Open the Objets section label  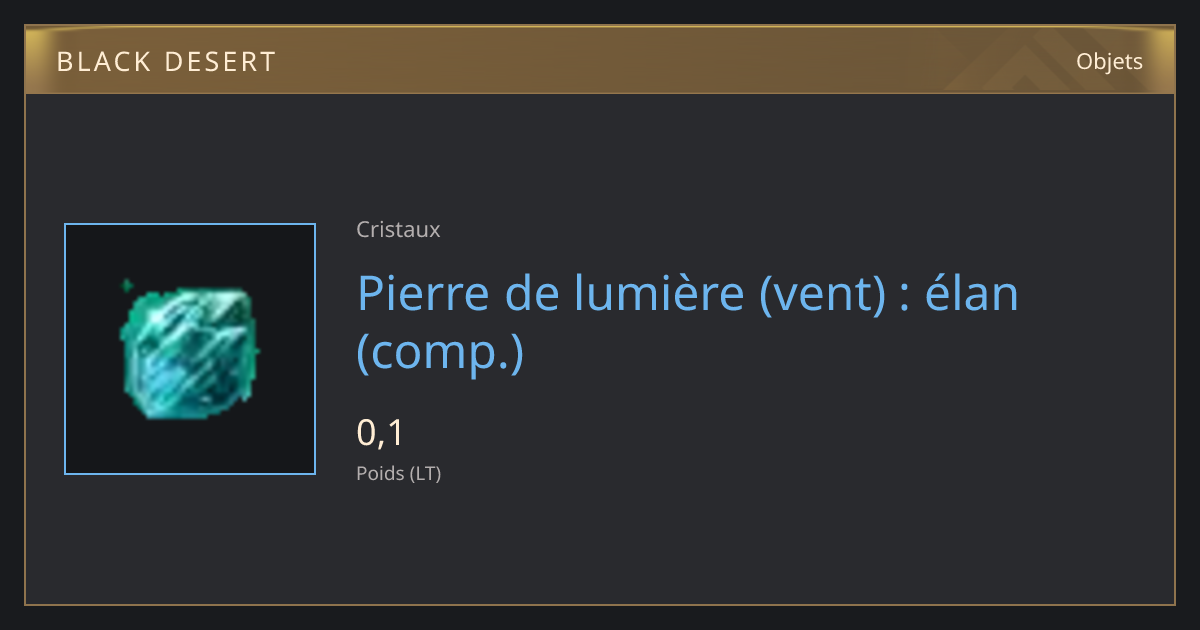pyautogui.click(x=1109, y=61)
